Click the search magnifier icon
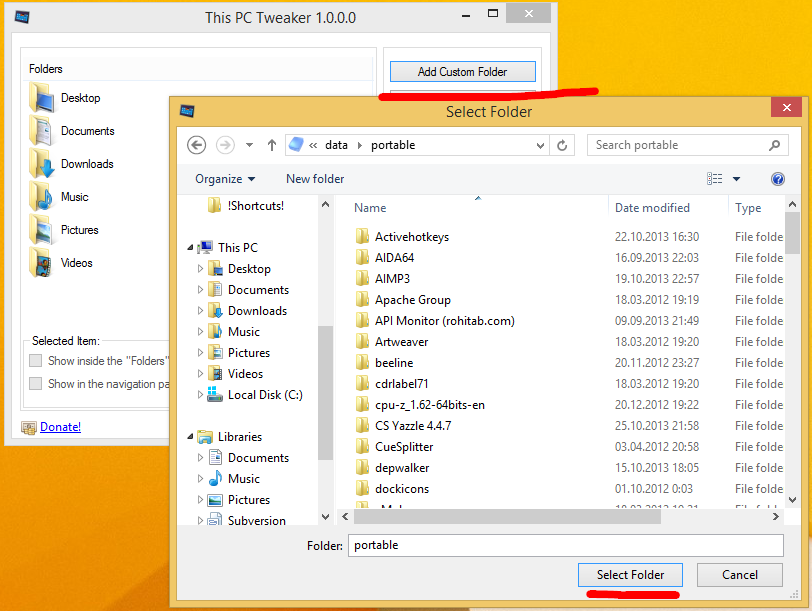This screenshot has height=611, width=812. tap(774, 145)
